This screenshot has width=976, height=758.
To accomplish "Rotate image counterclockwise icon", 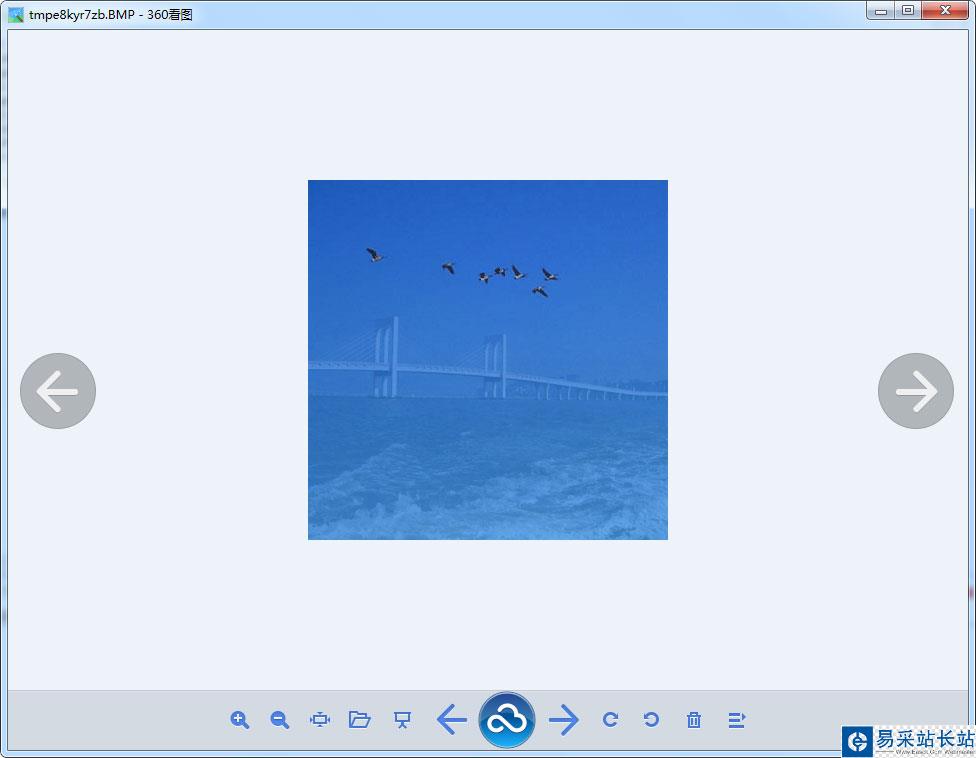I will pyautogui.click(x=651, y=720).
